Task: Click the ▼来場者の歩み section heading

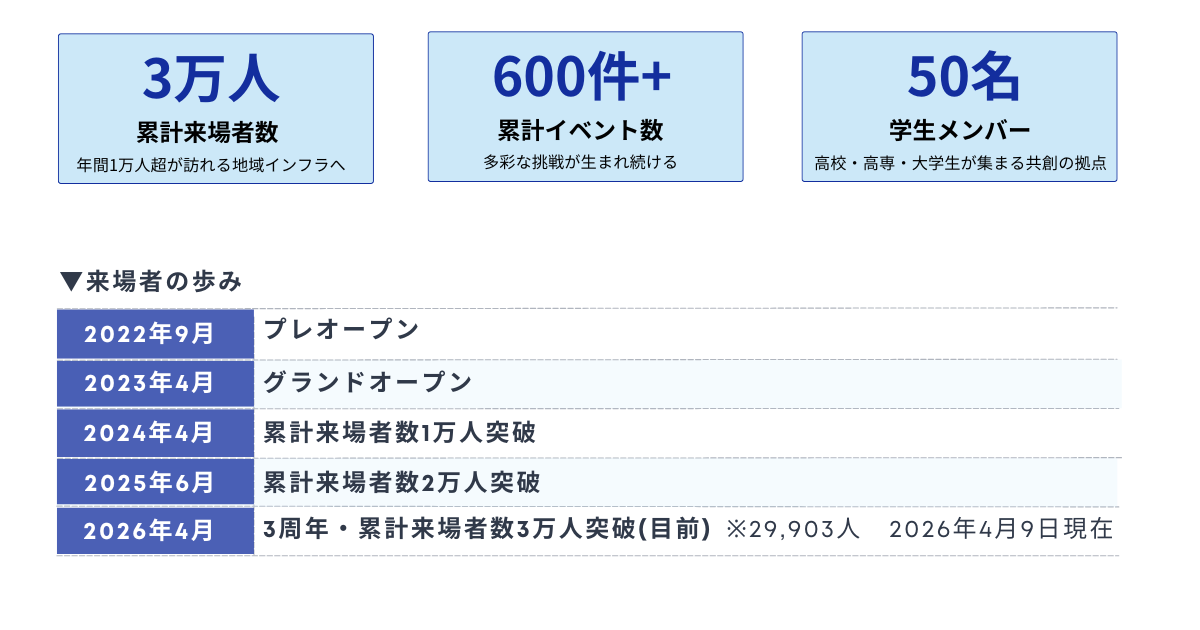Action: pos(151,282)
